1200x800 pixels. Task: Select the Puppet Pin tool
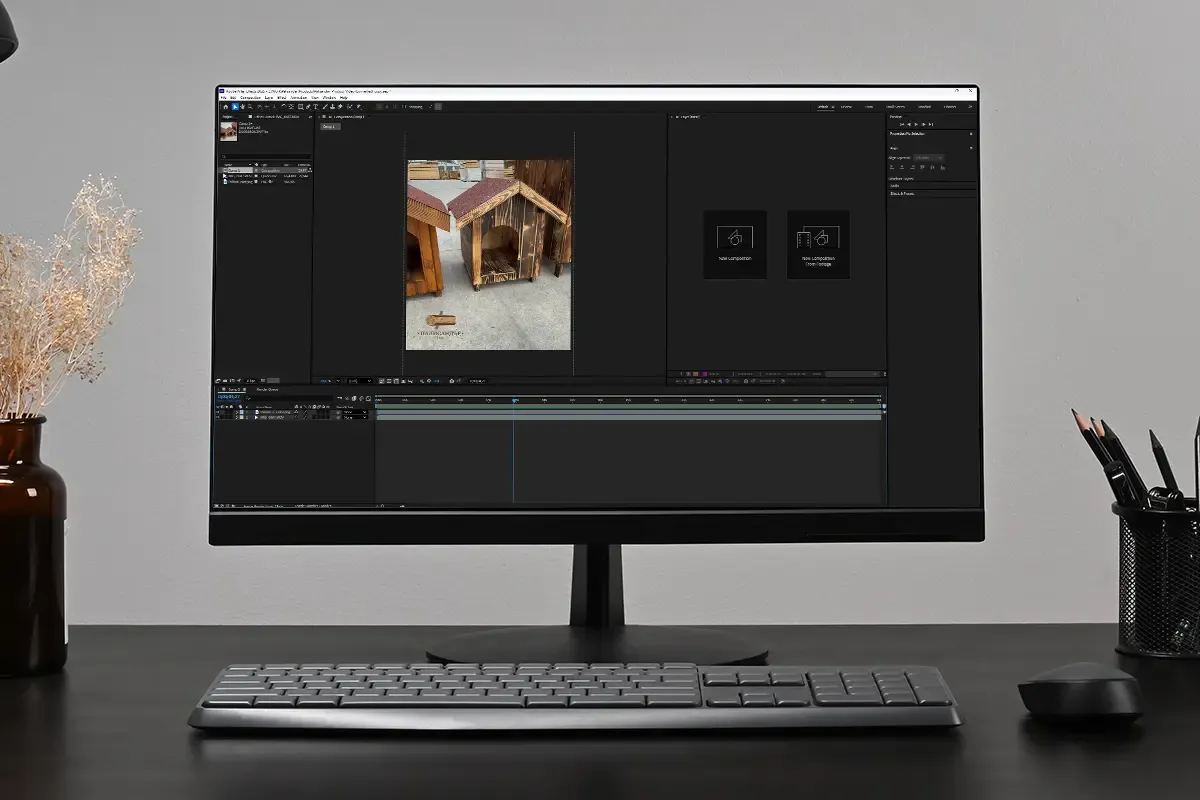pos(359,107)
